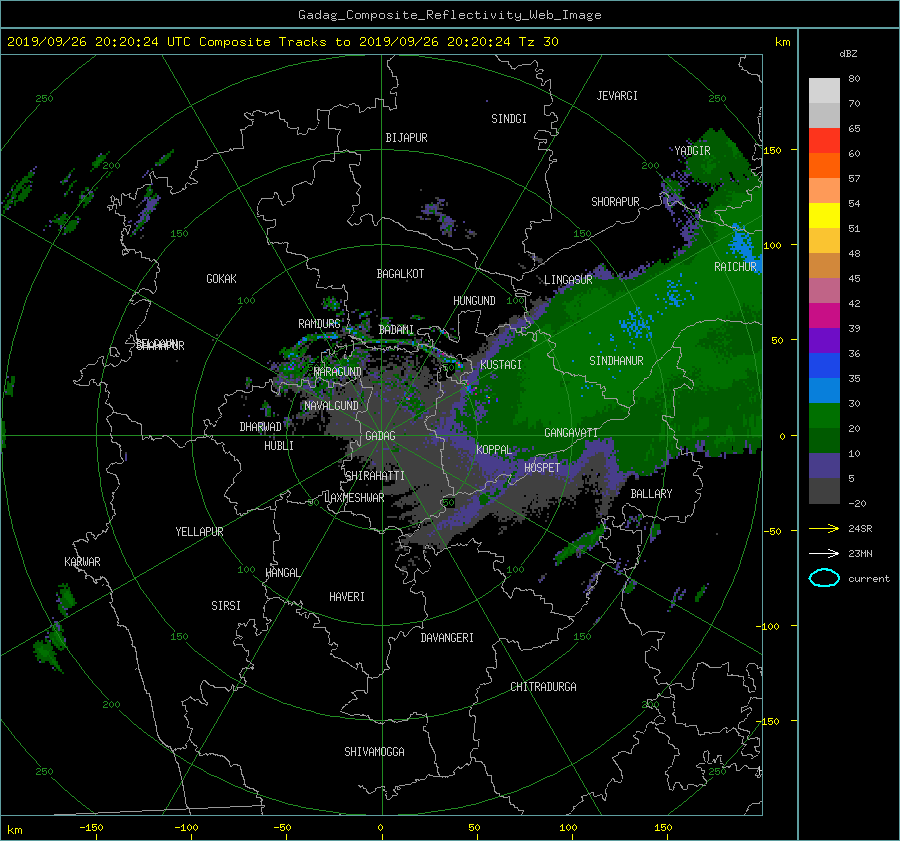Click the DHARWAD city label
This screenshot has height=841, width=900.
(260, 427)
